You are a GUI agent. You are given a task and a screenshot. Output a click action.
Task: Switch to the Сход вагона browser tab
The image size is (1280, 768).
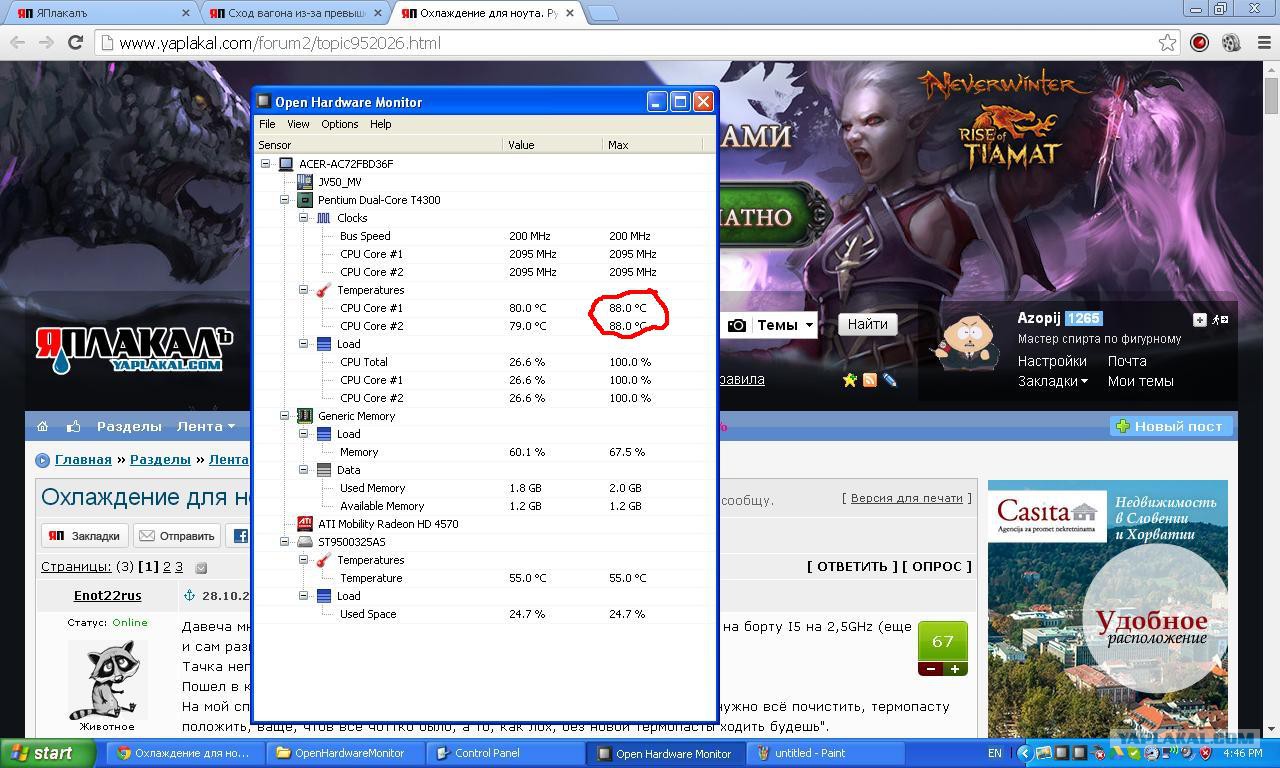296,13
